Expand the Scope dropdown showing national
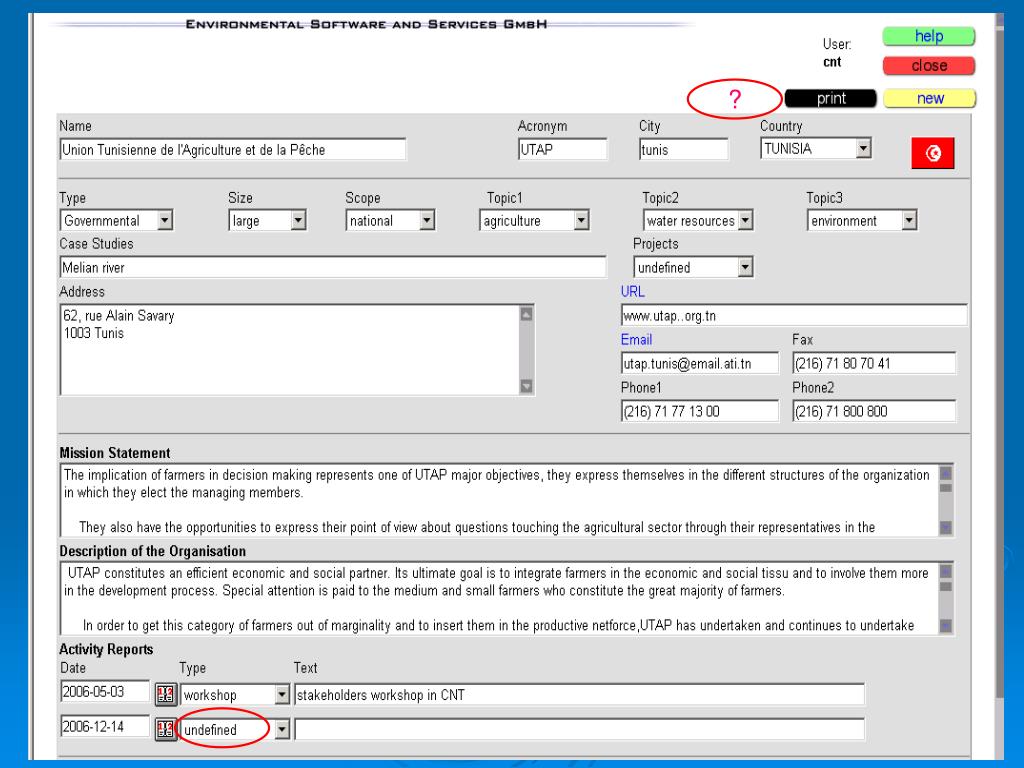 click(x=427, y=221)
